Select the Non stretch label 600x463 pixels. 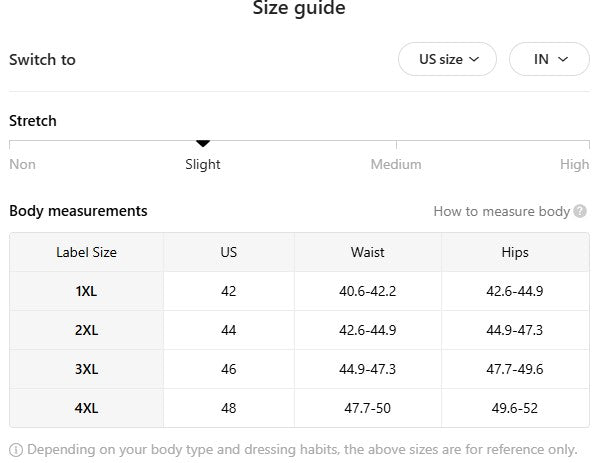pyautogui.click(x=22, y=164)
